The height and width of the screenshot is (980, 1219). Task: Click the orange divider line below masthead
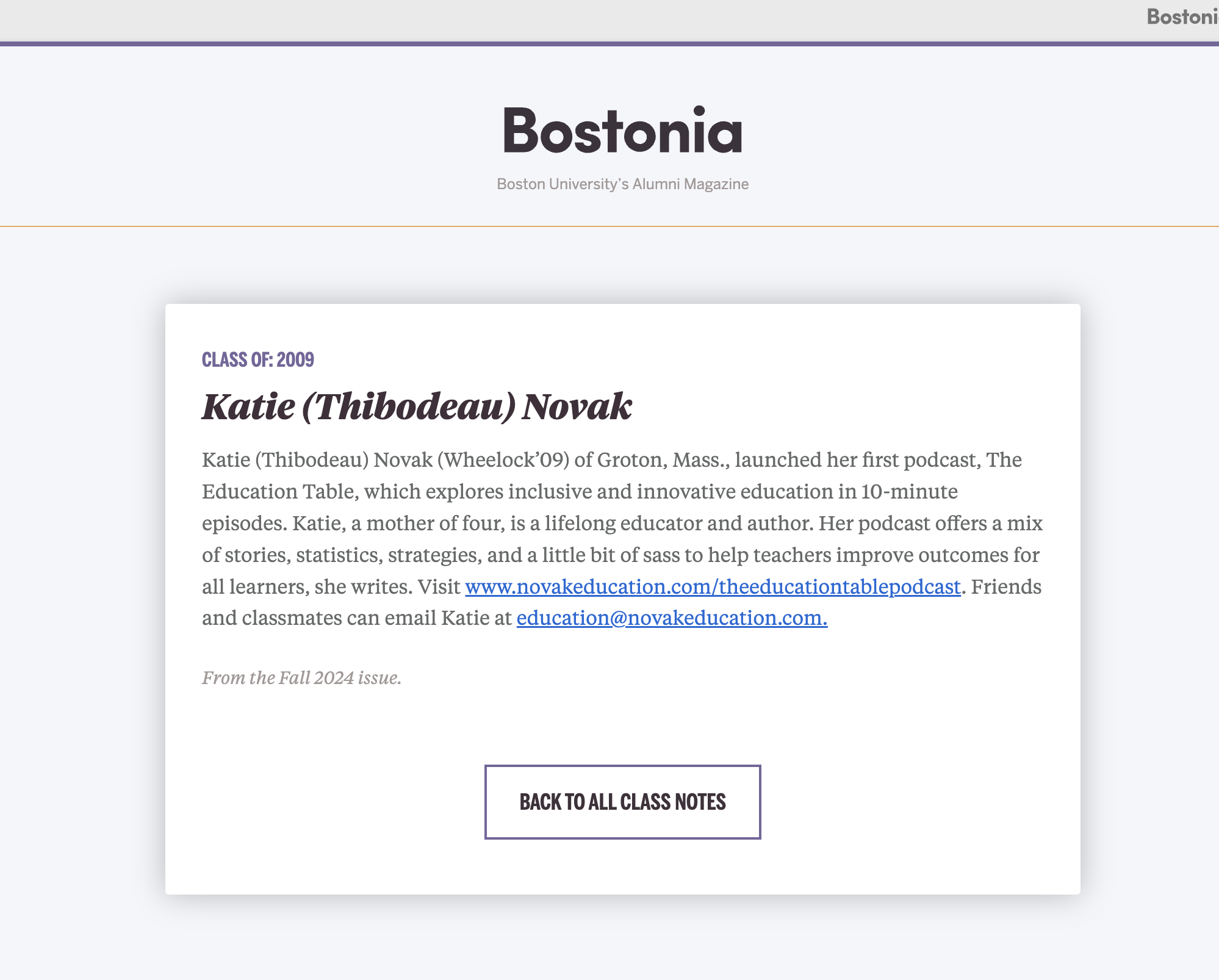[609, 226]
